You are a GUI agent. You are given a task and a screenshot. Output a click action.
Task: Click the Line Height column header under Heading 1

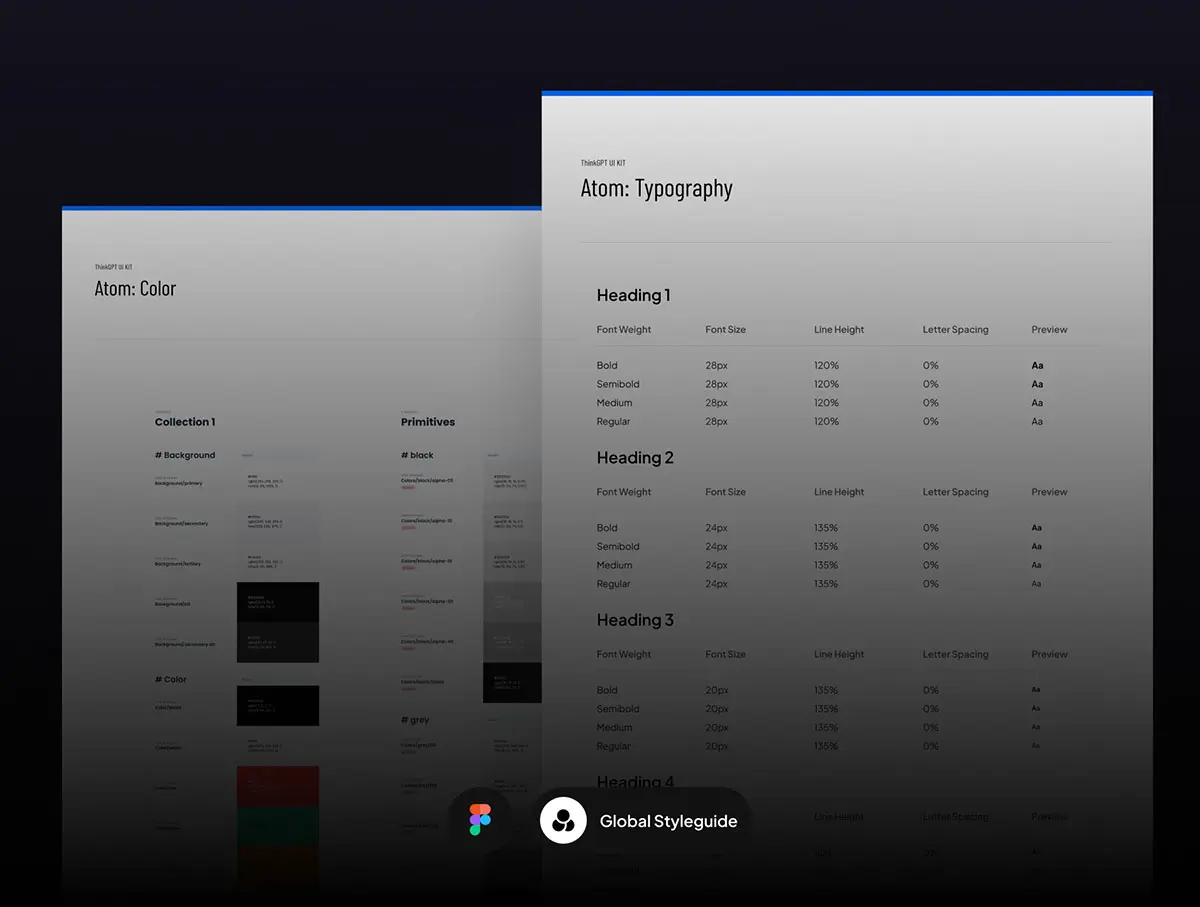[839, 330]
